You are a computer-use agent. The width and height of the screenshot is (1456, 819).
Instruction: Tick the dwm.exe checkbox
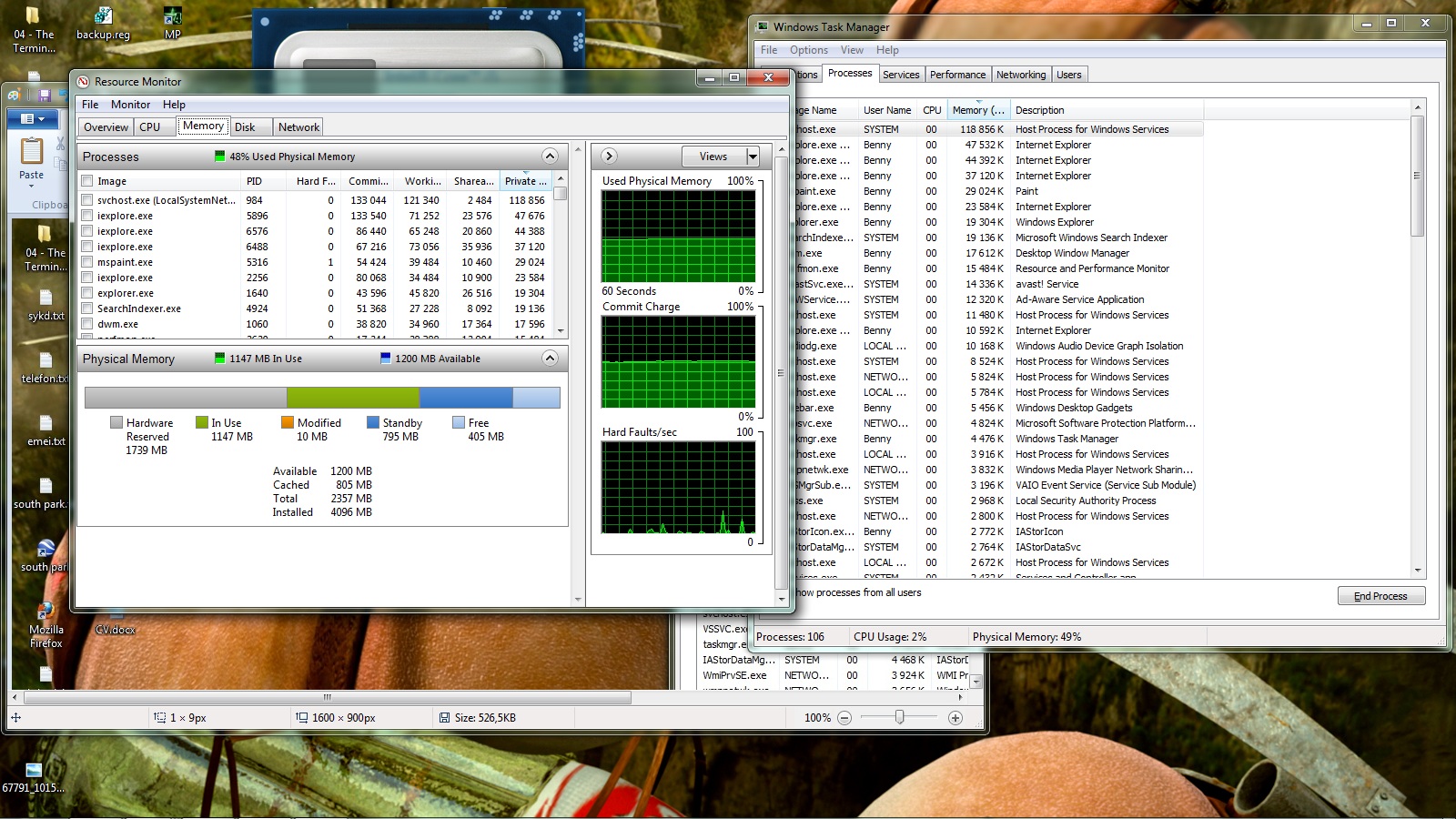pos(87,324)
